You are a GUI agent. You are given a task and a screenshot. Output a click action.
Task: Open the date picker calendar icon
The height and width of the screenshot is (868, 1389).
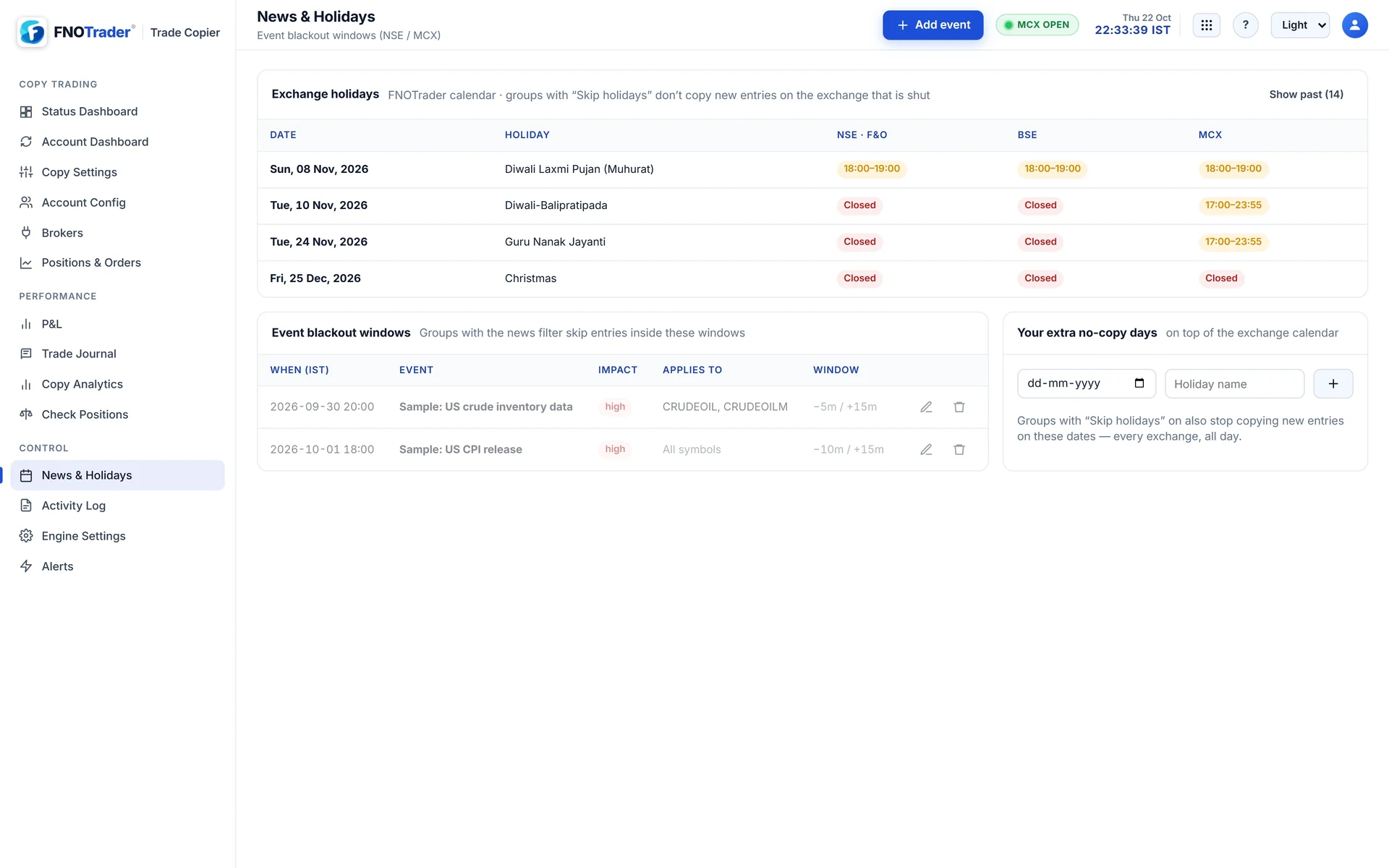point(1139,383)
